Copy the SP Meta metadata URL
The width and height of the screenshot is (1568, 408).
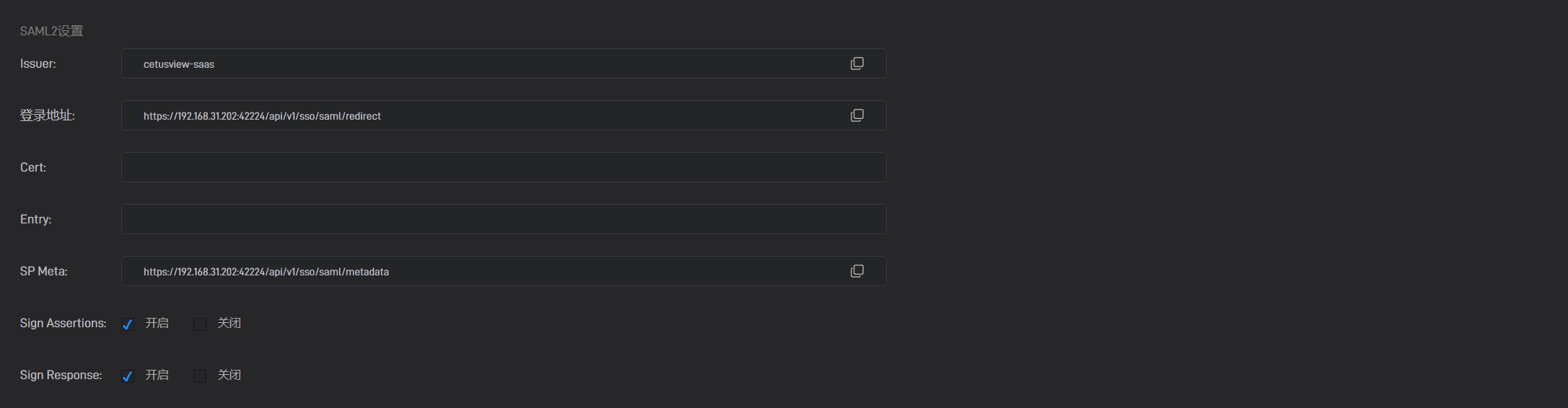tap(857, 271)
